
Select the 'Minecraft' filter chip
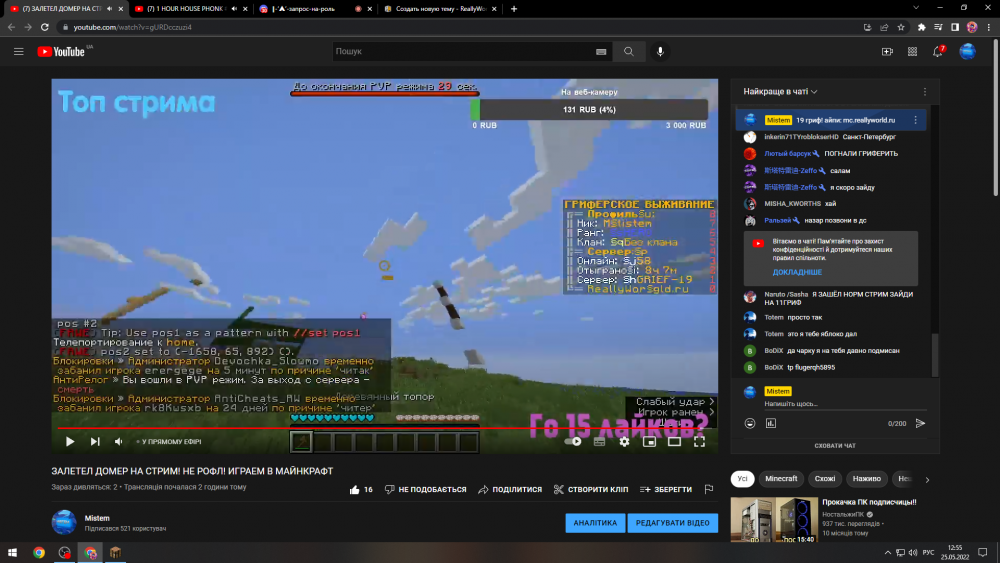pos(781,479)
